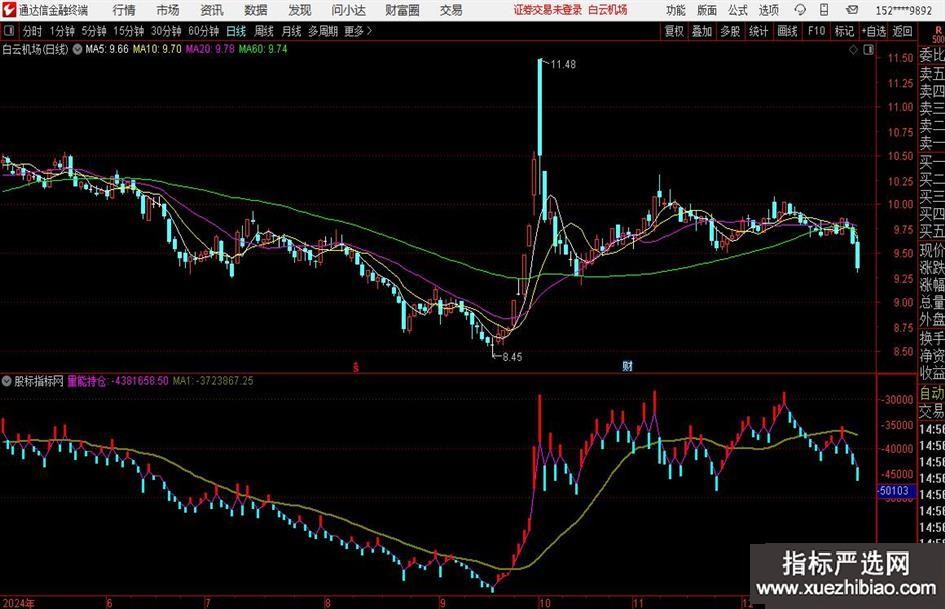Click the 多股 multi-stock button

click(730, 31)
